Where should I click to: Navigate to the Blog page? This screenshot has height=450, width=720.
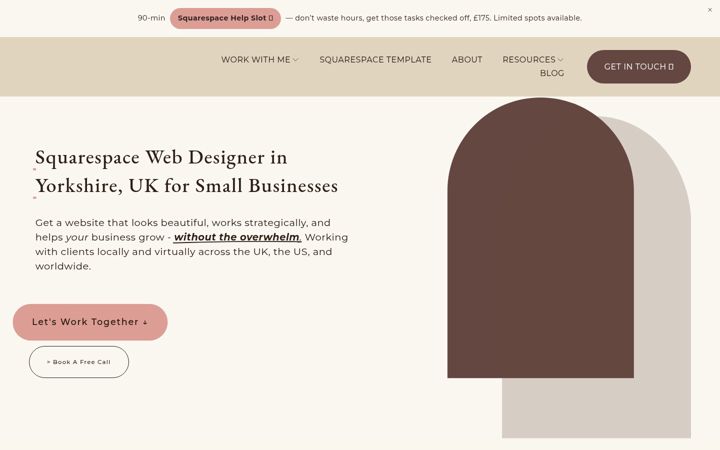pos(552,73)
